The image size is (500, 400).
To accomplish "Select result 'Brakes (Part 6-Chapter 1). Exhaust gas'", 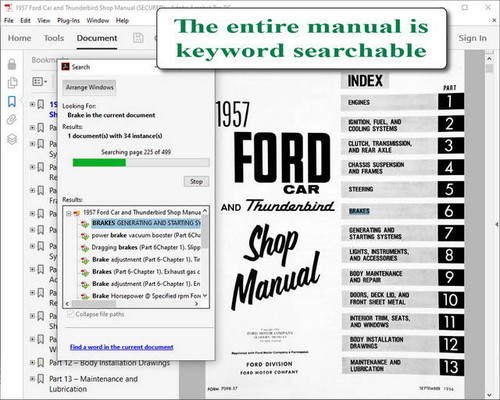I will tap(146, 272).
